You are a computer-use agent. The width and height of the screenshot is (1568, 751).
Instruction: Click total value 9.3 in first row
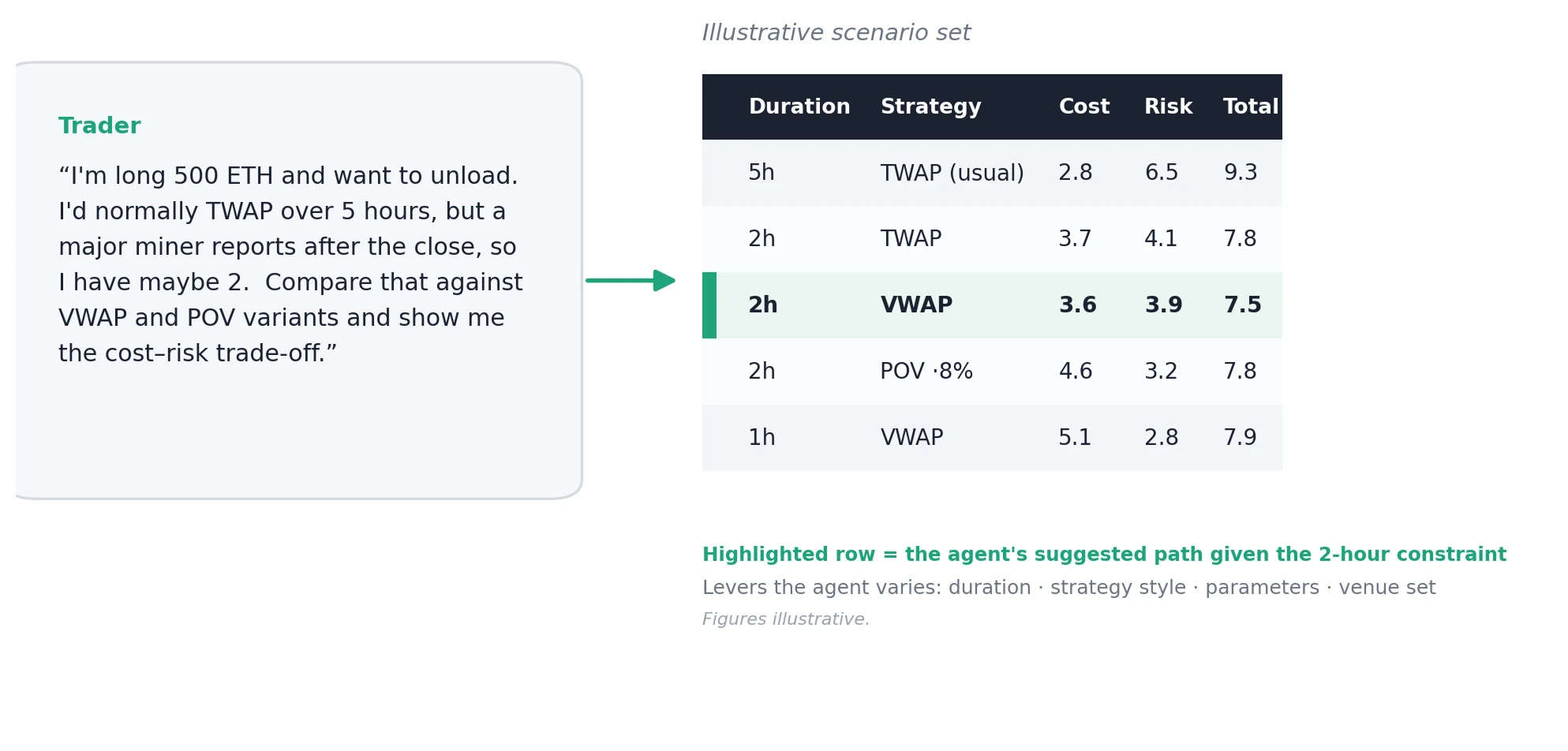[x=1241, y=173]
